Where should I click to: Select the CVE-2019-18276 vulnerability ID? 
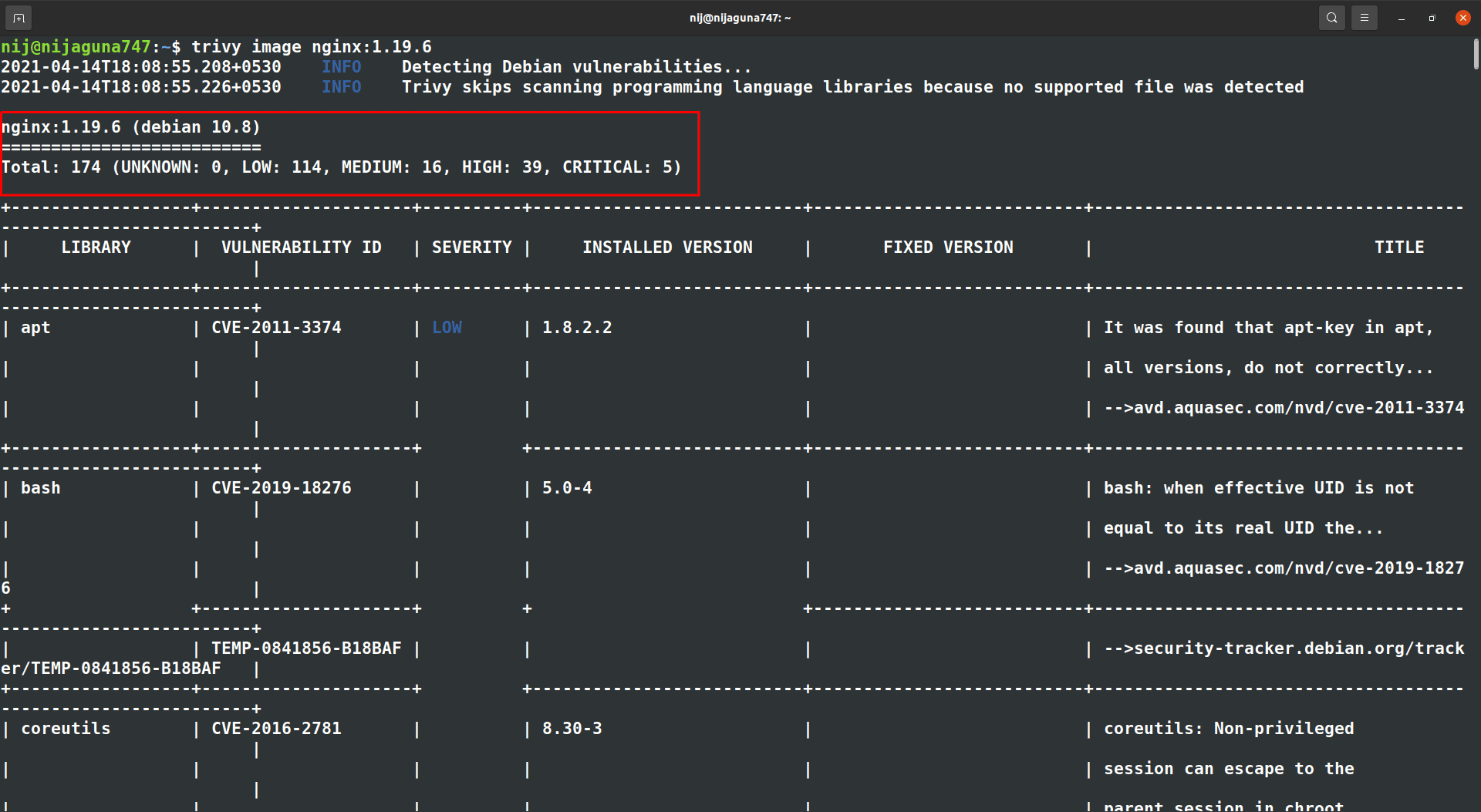coord(281,487)
